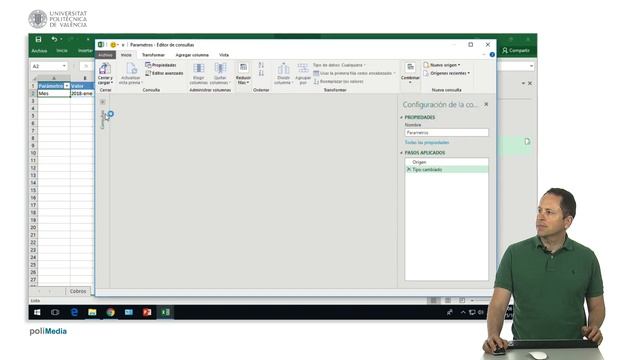
Task: Click the Page Layout view icon
Action: (448, 300)
